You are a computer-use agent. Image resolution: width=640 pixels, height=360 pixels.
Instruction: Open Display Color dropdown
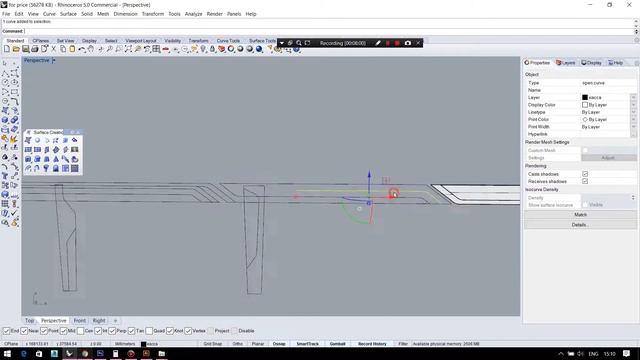(x=633, y=104)
